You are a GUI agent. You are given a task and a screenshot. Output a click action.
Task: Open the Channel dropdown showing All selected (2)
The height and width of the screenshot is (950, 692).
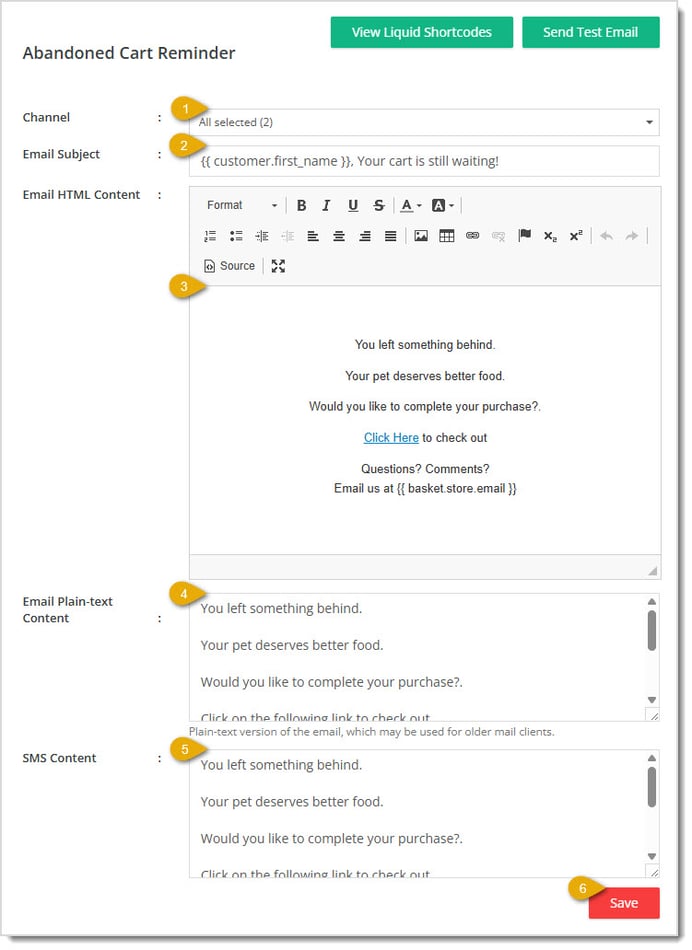[424, 122]
